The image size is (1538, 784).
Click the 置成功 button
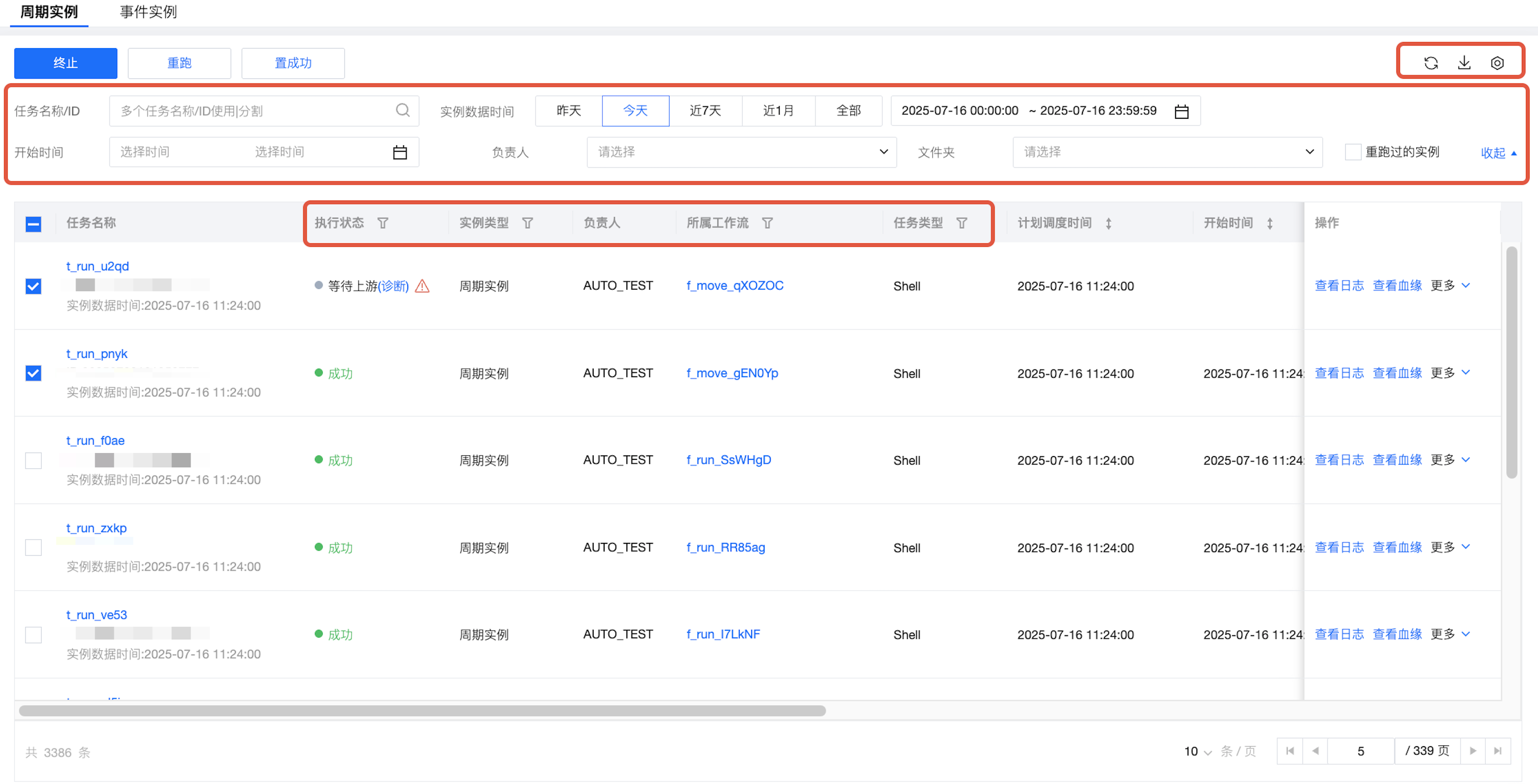[x=293, y=63]
